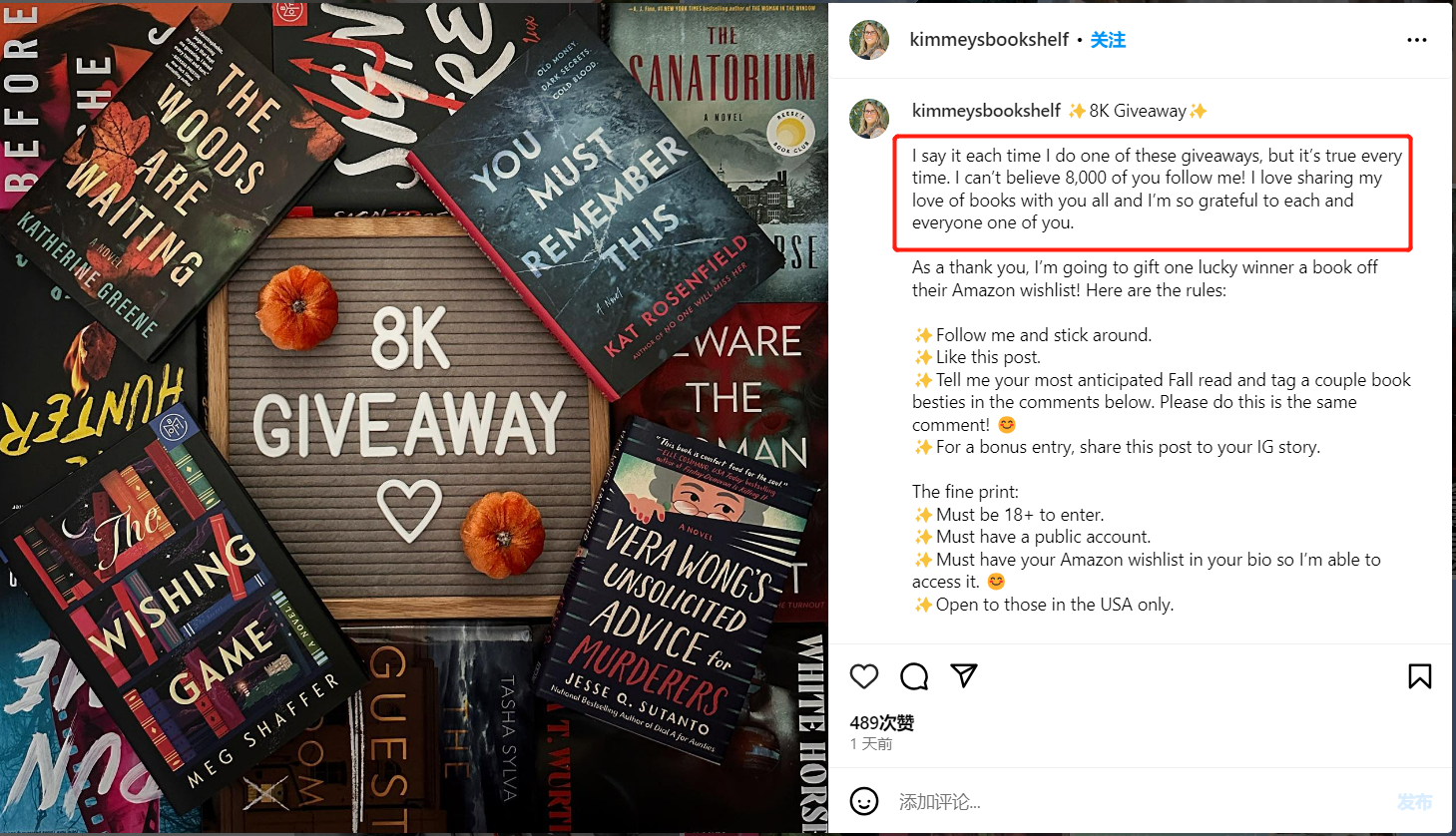Open comments via the speech bubble icon
The height and width of the screenshot is (836, 1456).
pos(914,676)
